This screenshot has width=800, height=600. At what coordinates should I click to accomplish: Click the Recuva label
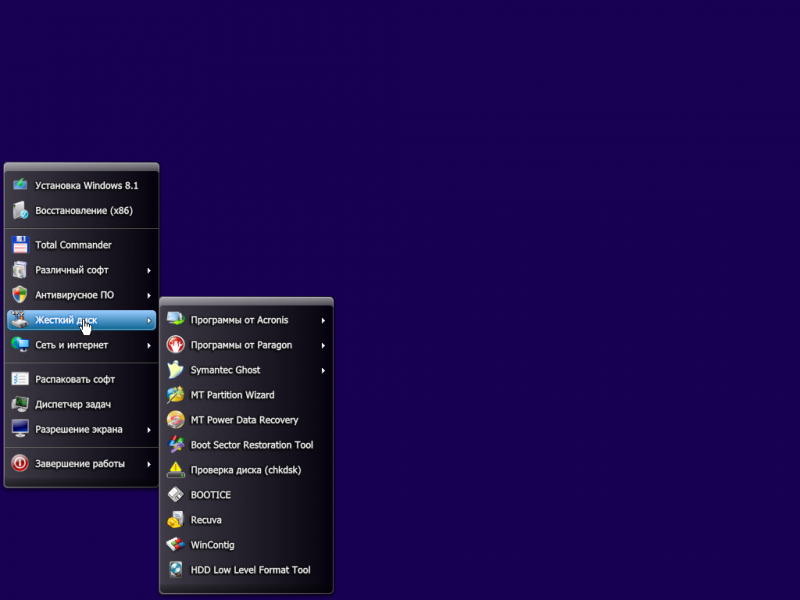pos(206,520)
